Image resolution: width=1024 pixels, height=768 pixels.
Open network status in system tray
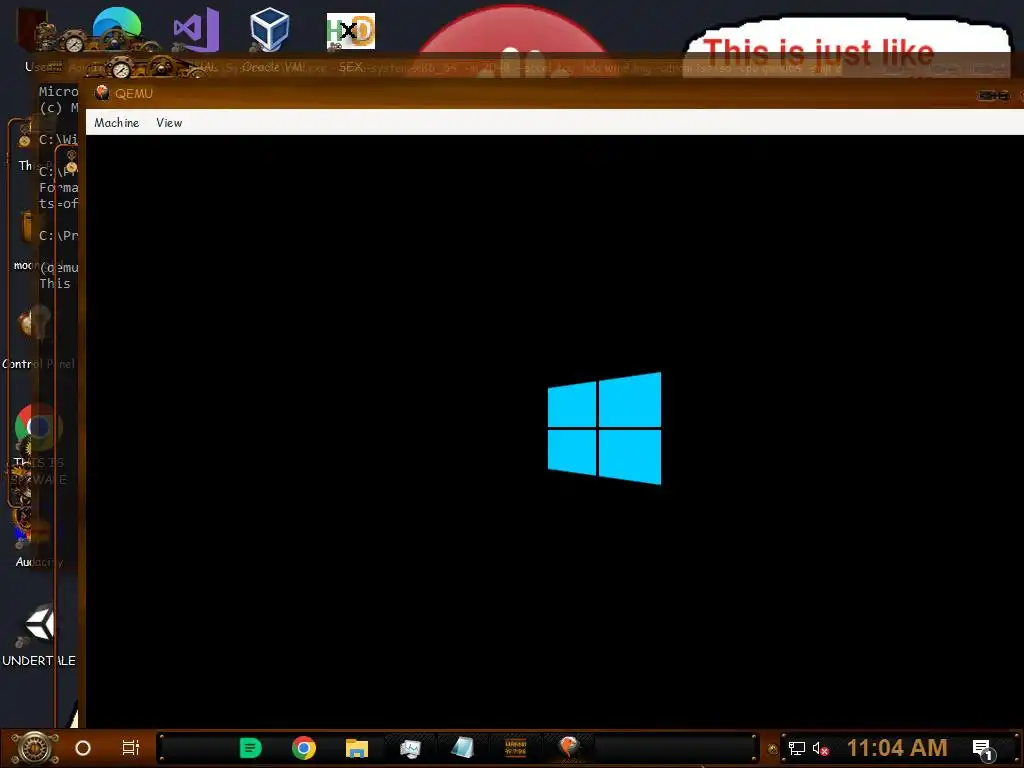pyautogui.click(x=797, y=748)
